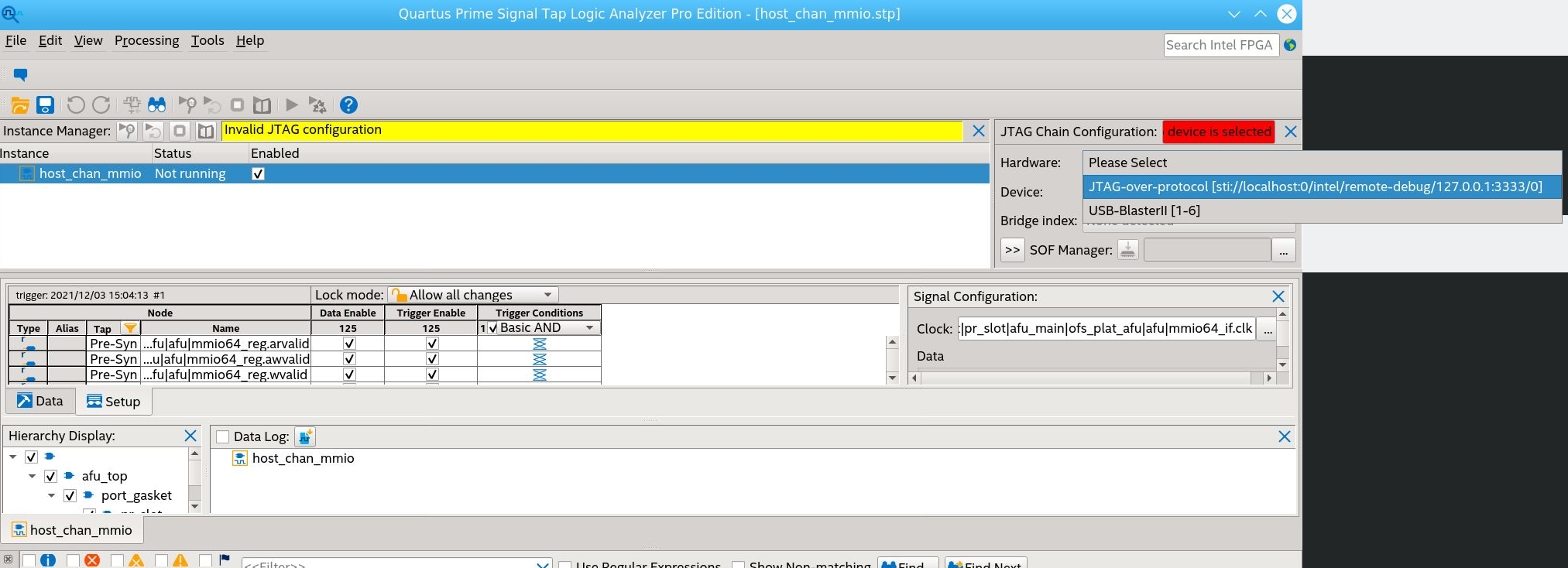This screenshot has height=568, width=1568.
Task: Collapse the afu_top tree node
Action: click(x=32, y=476)
